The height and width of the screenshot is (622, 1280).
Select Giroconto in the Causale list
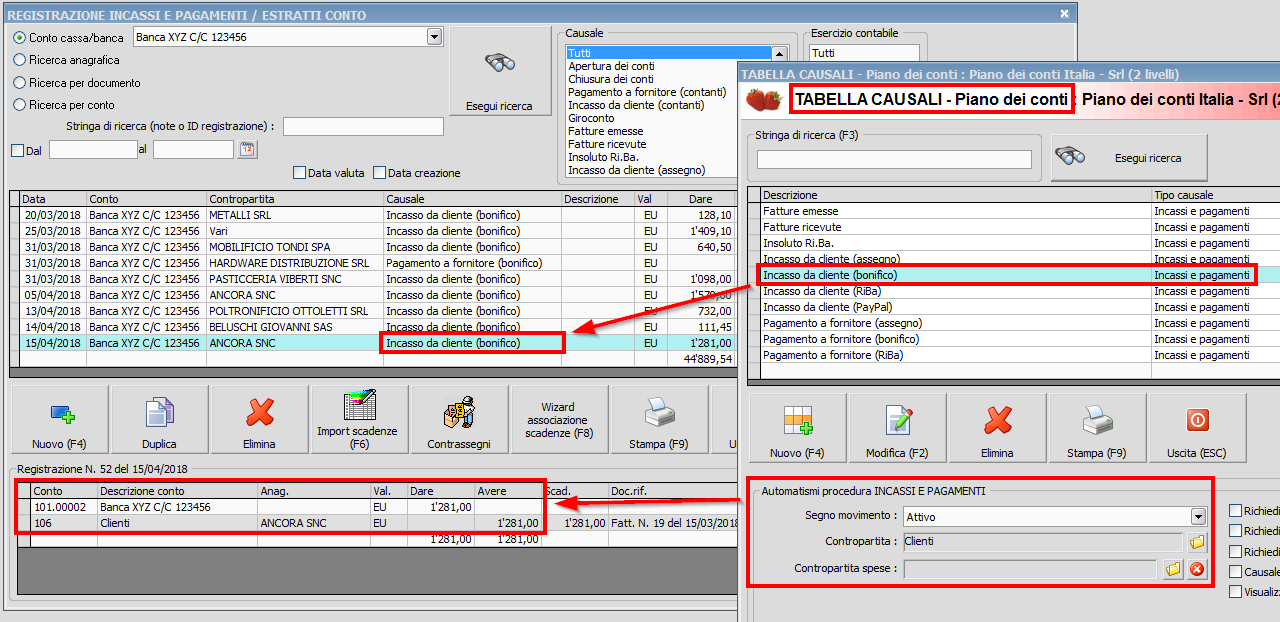[591, 118]
